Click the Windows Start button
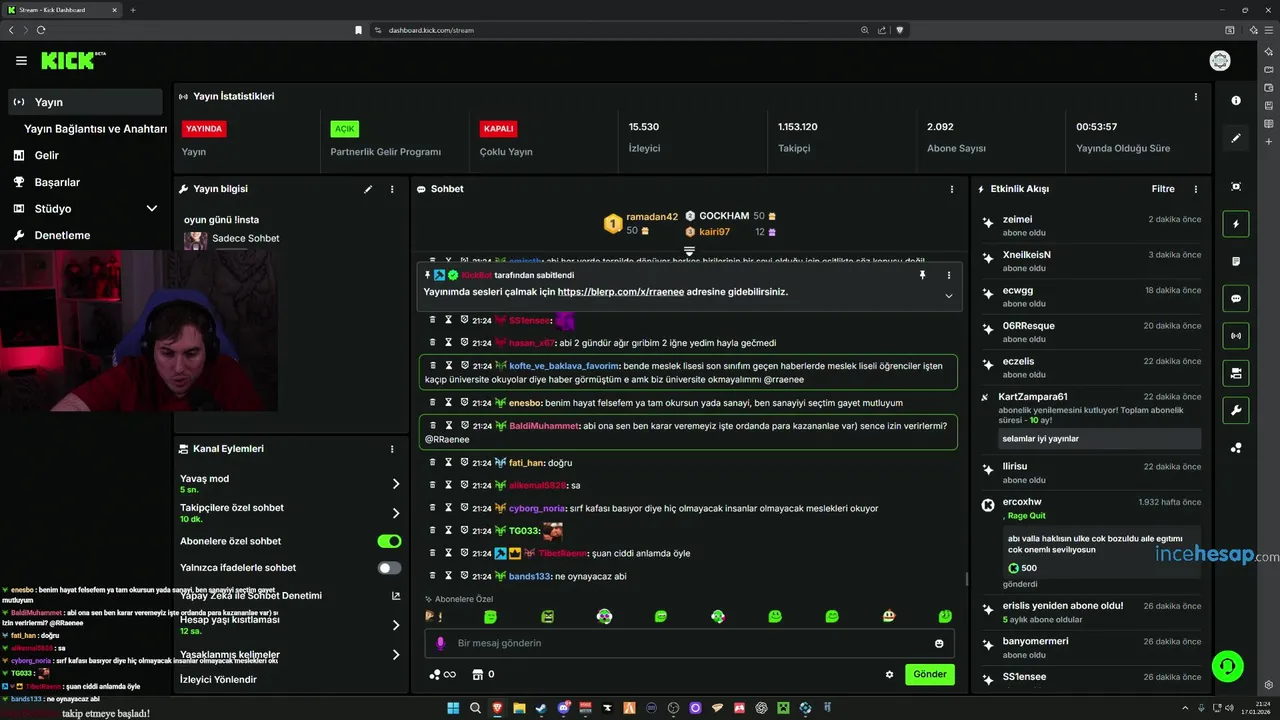The image size is (1280, 720). tap(453, 708)
